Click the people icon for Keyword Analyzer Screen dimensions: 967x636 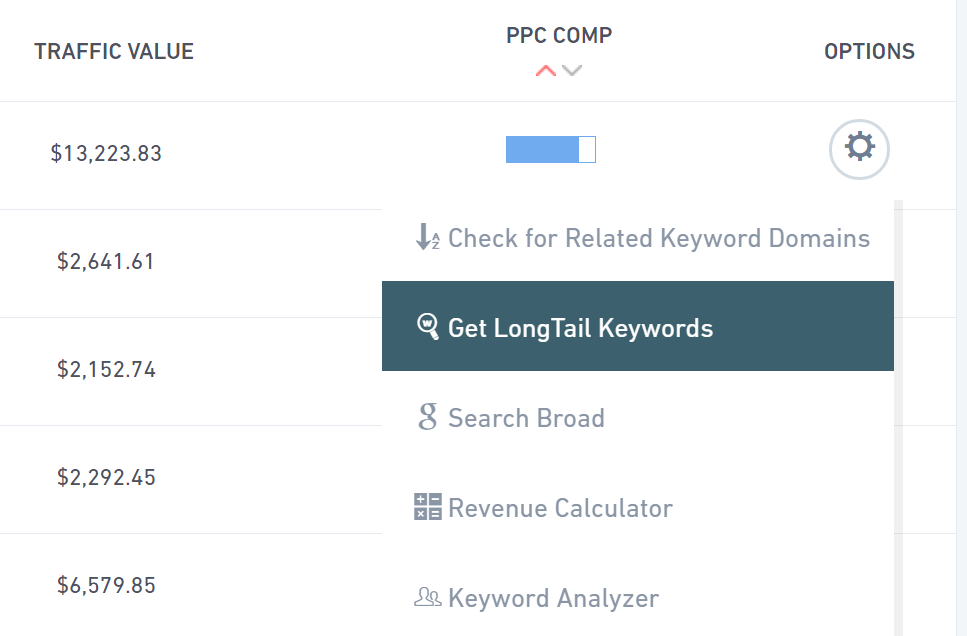(427, 597)
